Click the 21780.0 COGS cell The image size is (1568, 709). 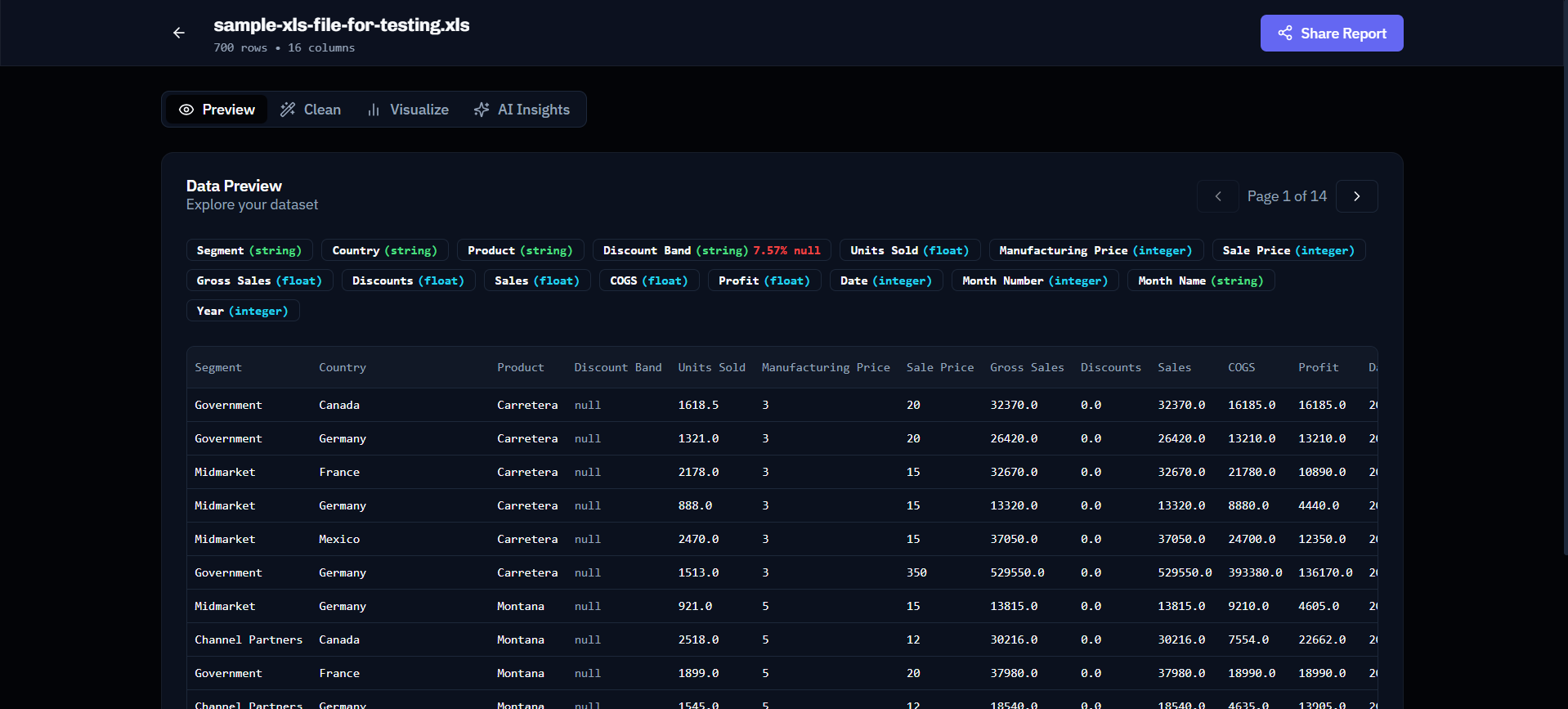point(1252,472)
